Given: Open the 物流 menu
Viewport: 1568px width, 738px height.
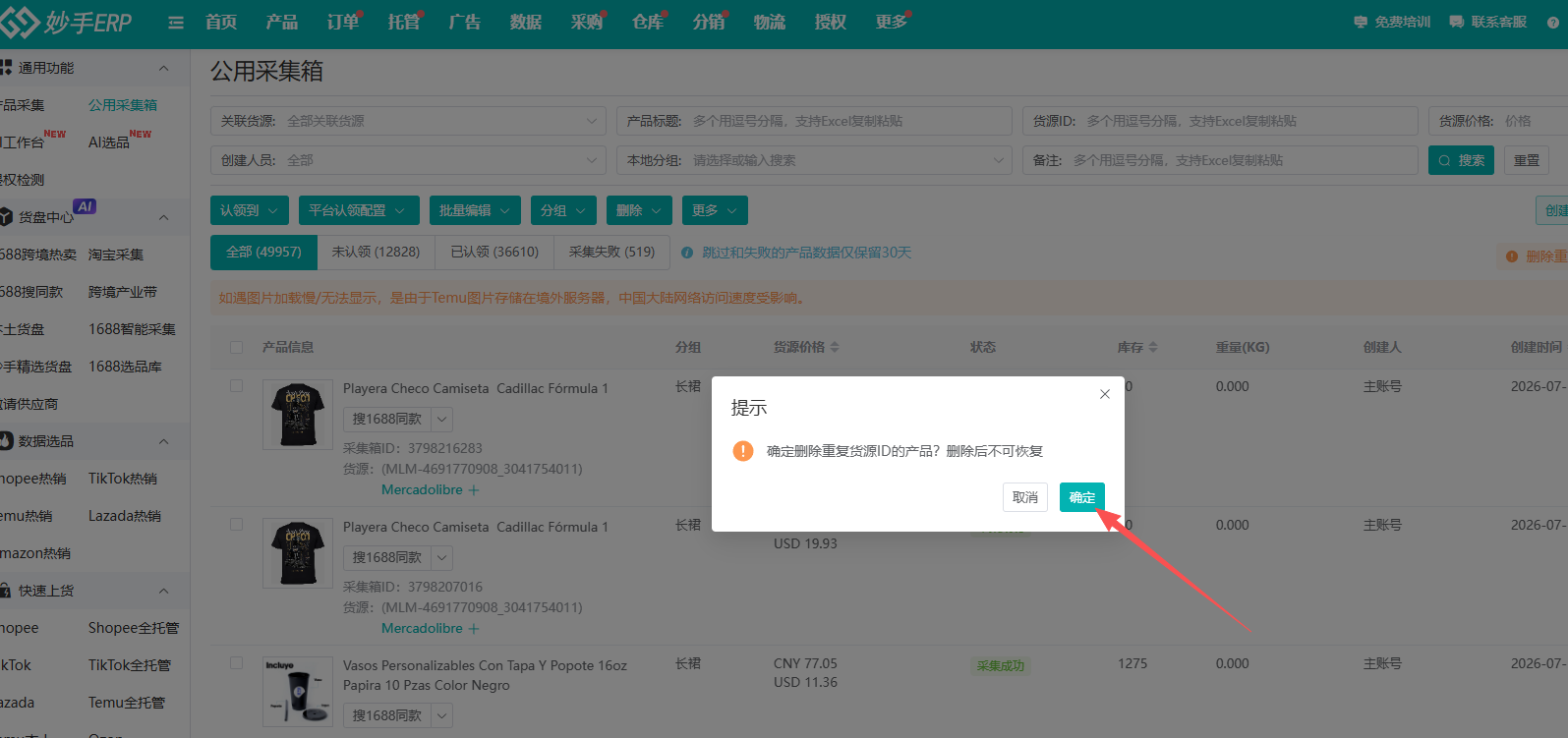Looking at the screenshot, I should [x=770, y=22].
